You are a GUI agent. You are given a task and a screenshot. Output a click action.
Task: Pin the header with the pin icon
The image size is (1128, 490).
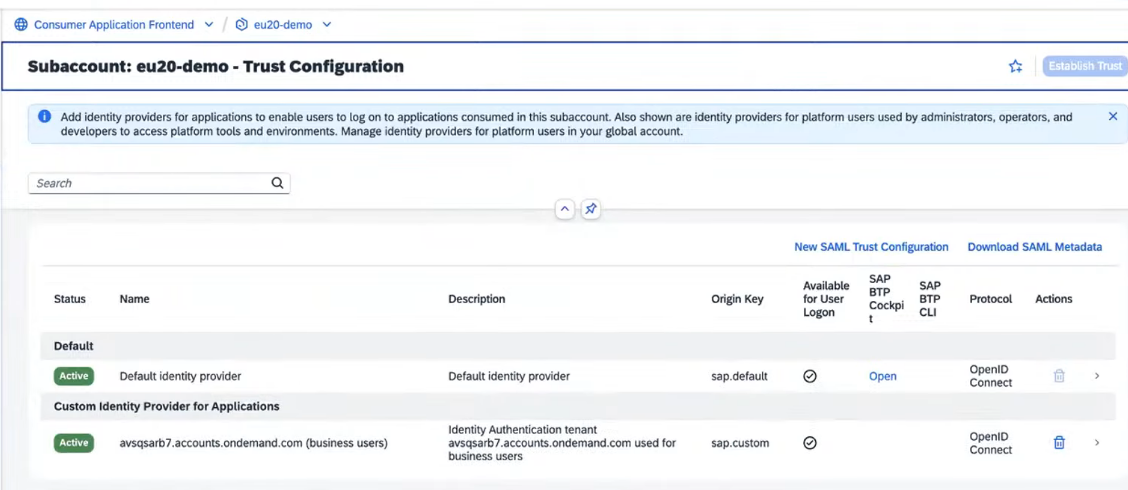(591, 209)
